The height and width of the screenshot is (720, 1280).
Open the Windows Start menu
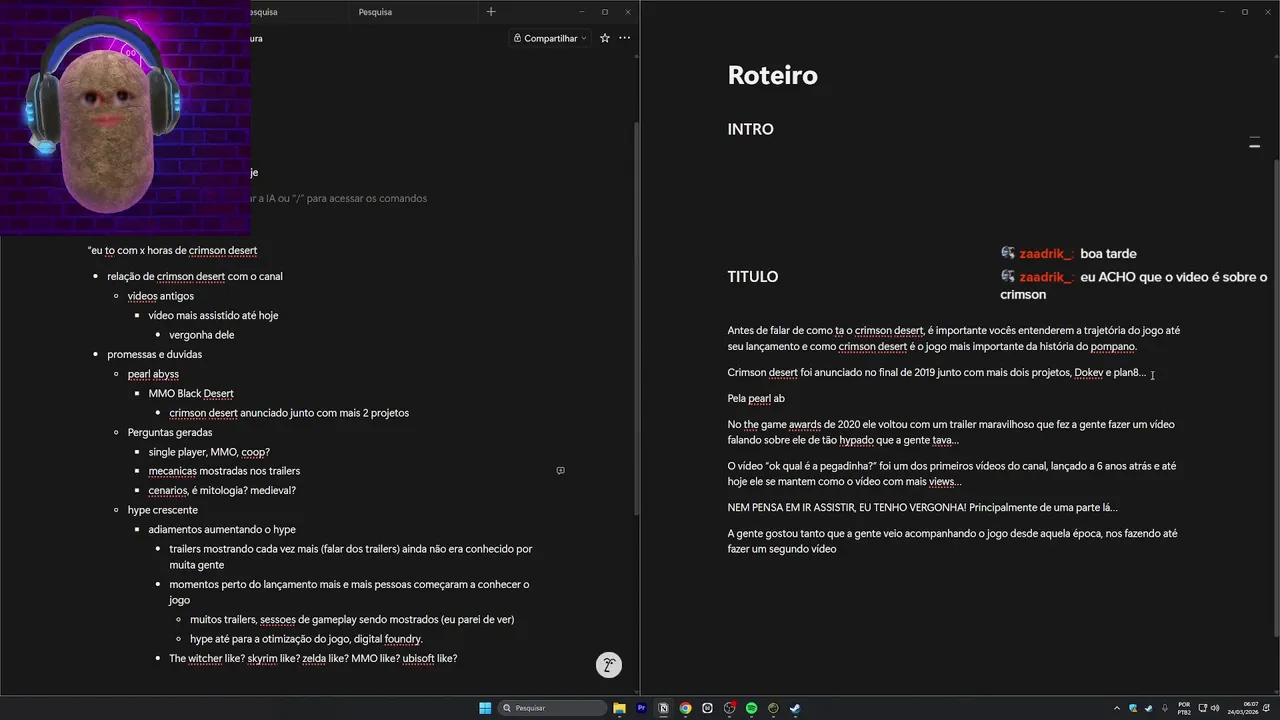pos(485,708)
